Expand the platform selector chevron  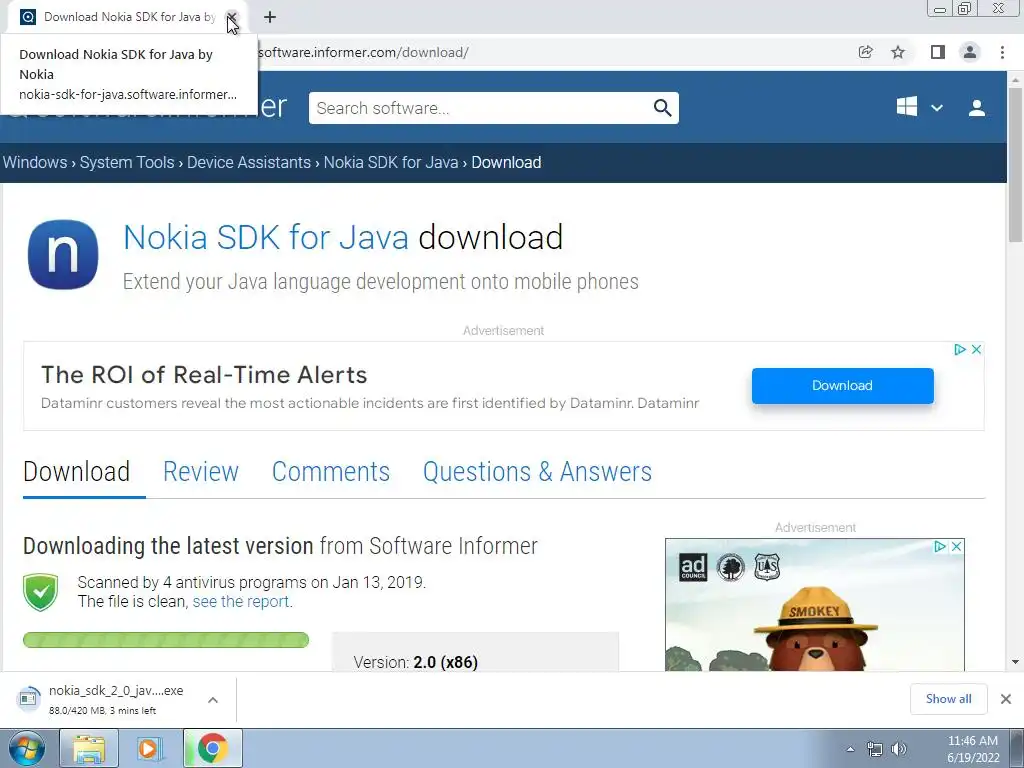tap(936, 108)
